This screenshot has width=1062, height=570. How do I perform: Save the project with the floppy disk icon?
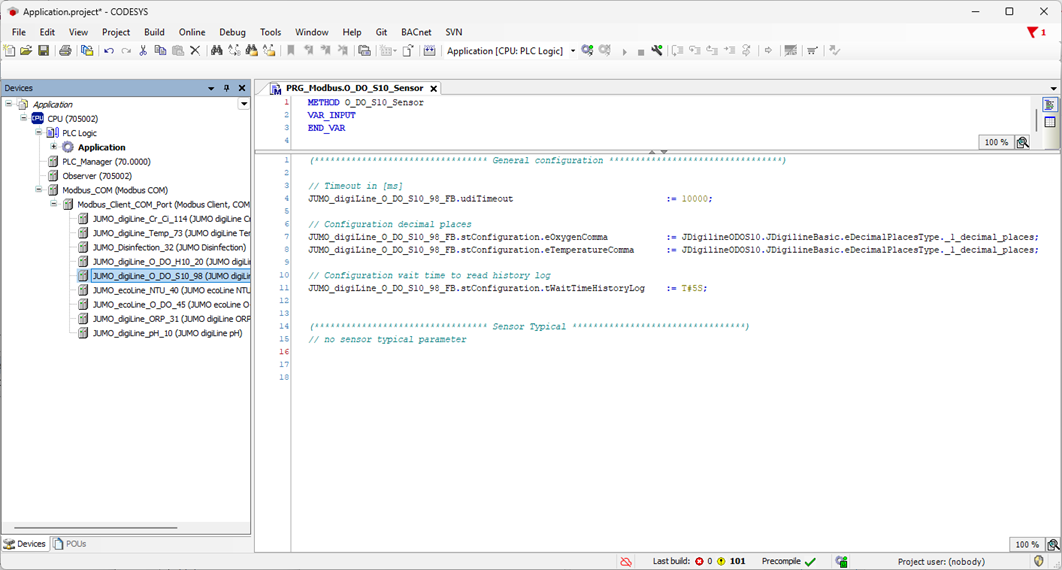(43, 51)
